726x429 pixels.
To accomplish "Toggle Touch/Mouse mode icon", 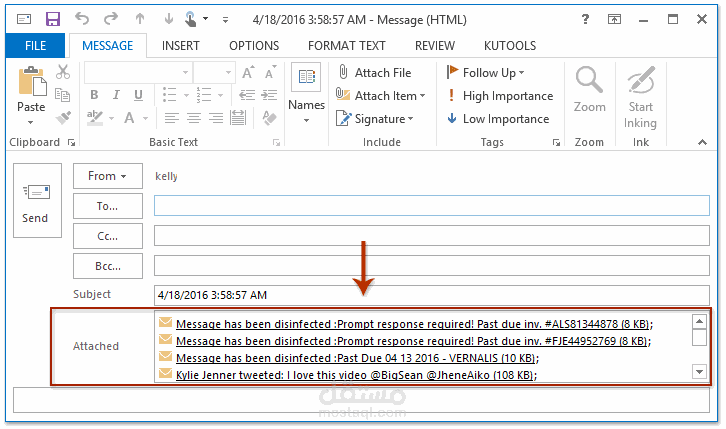I will (x=190, y=19).
